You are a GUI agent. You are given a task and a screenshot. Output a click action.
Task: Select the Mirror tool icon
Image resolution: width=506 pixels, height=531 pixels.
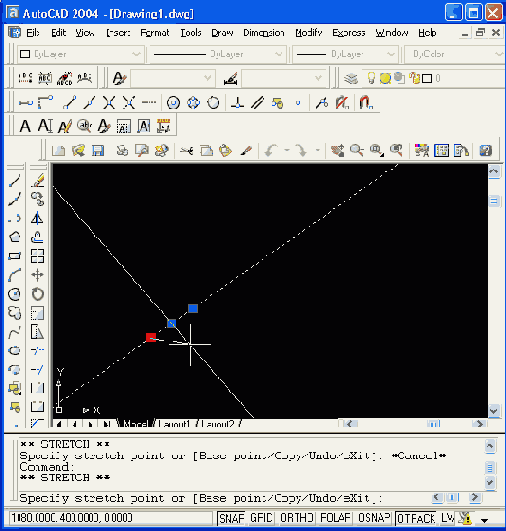37,218
